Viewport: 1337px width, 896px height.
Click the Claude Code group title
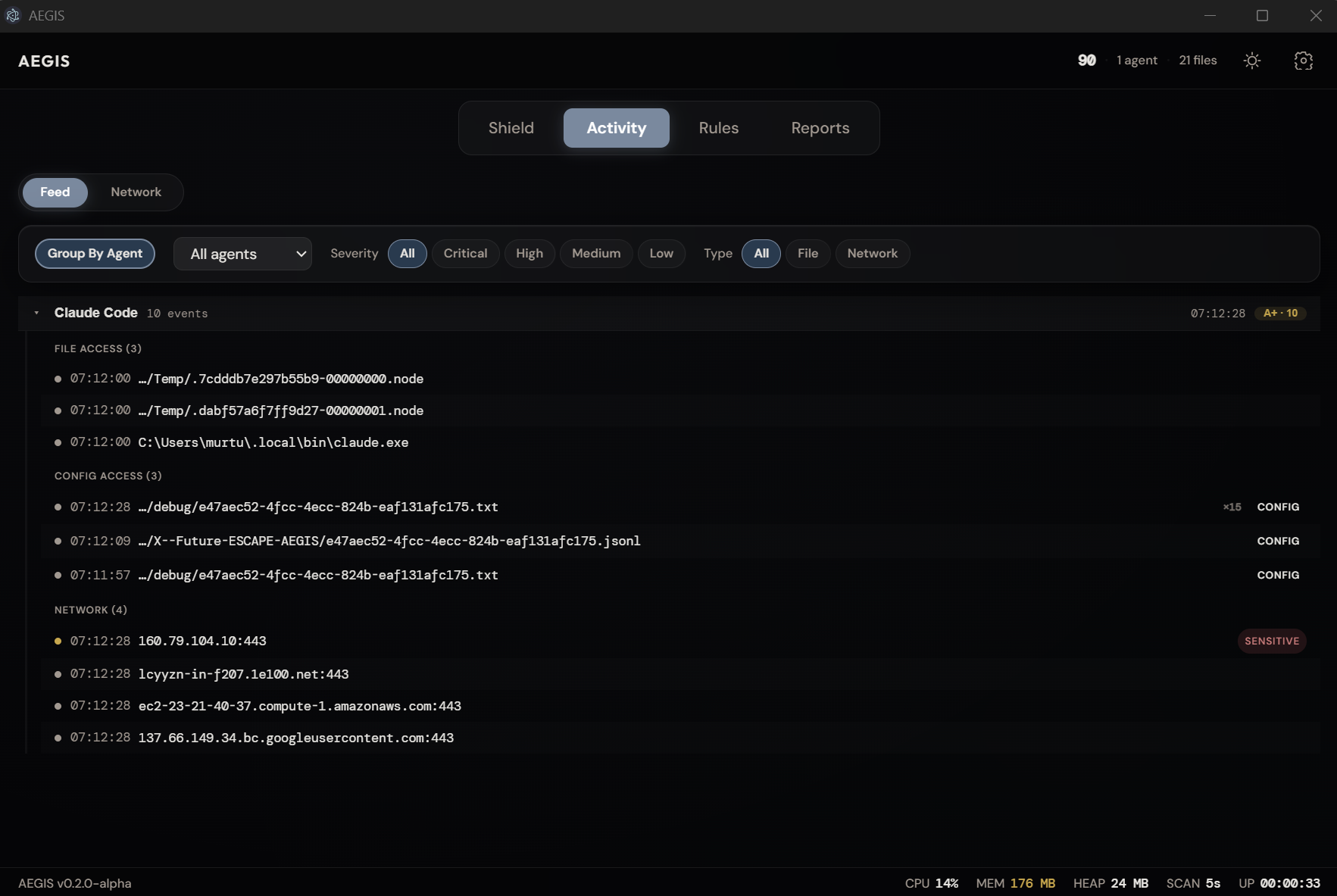[x=96, y=313]
